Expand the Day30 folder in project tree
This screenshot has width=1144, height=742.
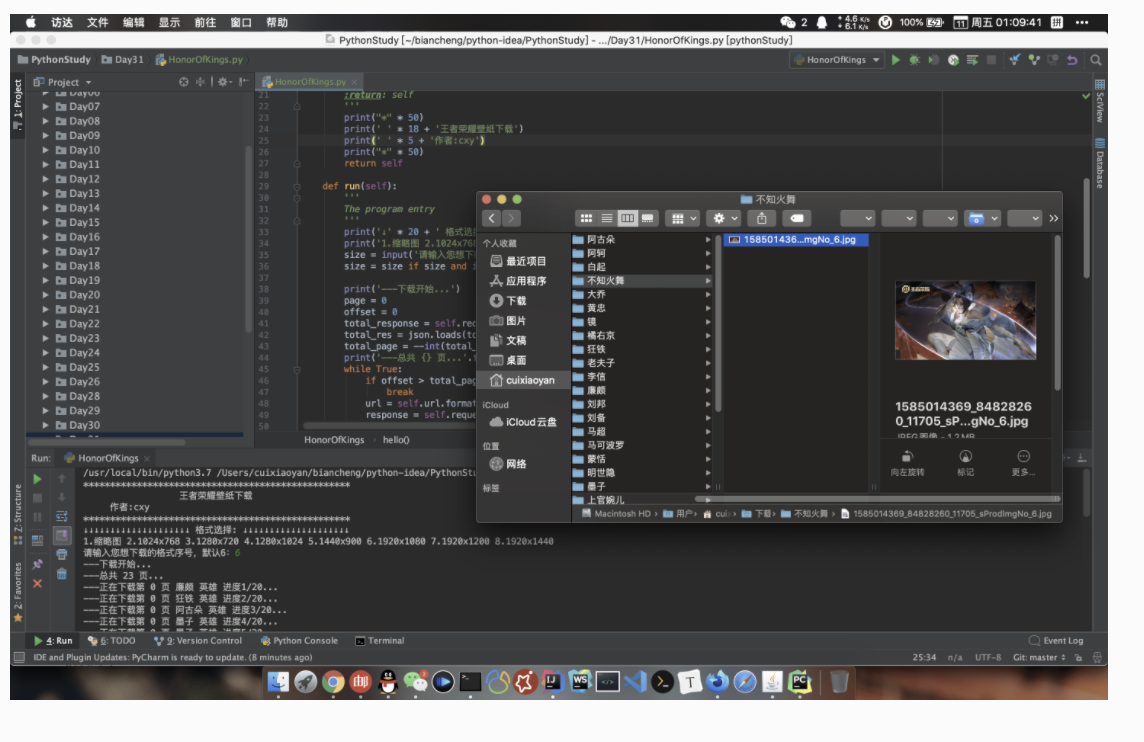tap(46, 425)
